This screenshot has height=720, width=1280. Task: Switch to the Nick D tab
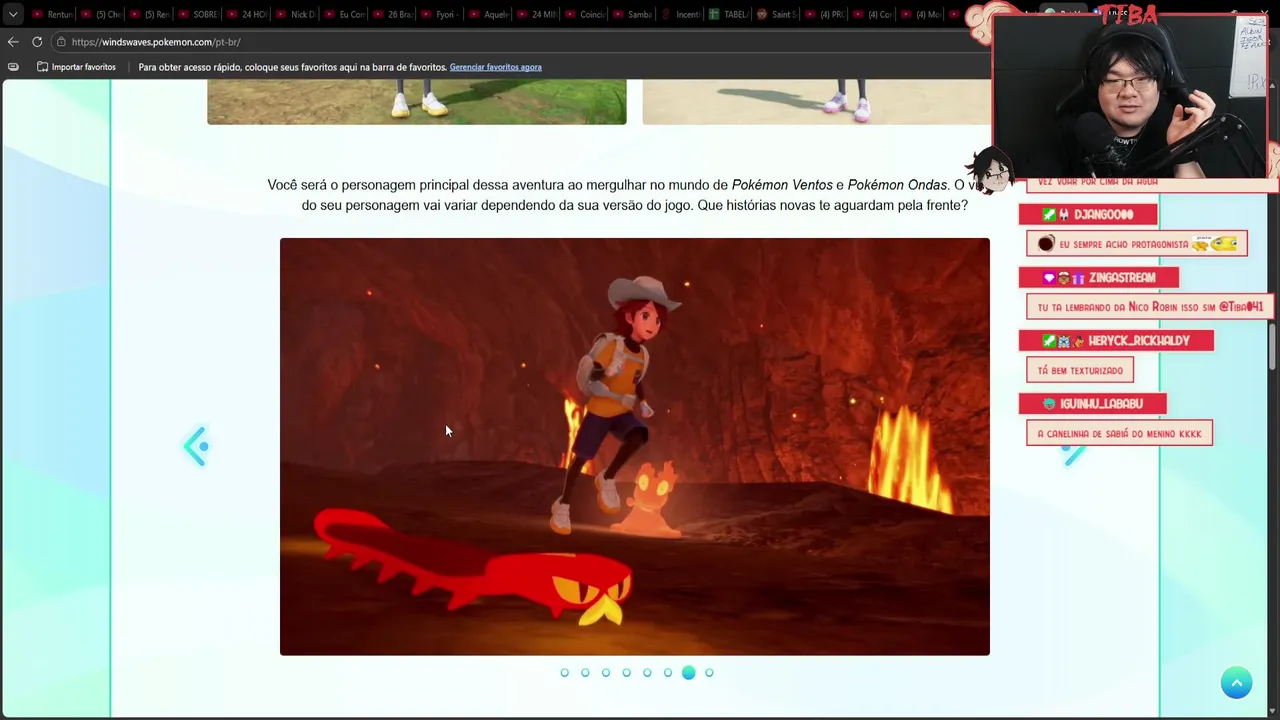click(x=294, y=15)
